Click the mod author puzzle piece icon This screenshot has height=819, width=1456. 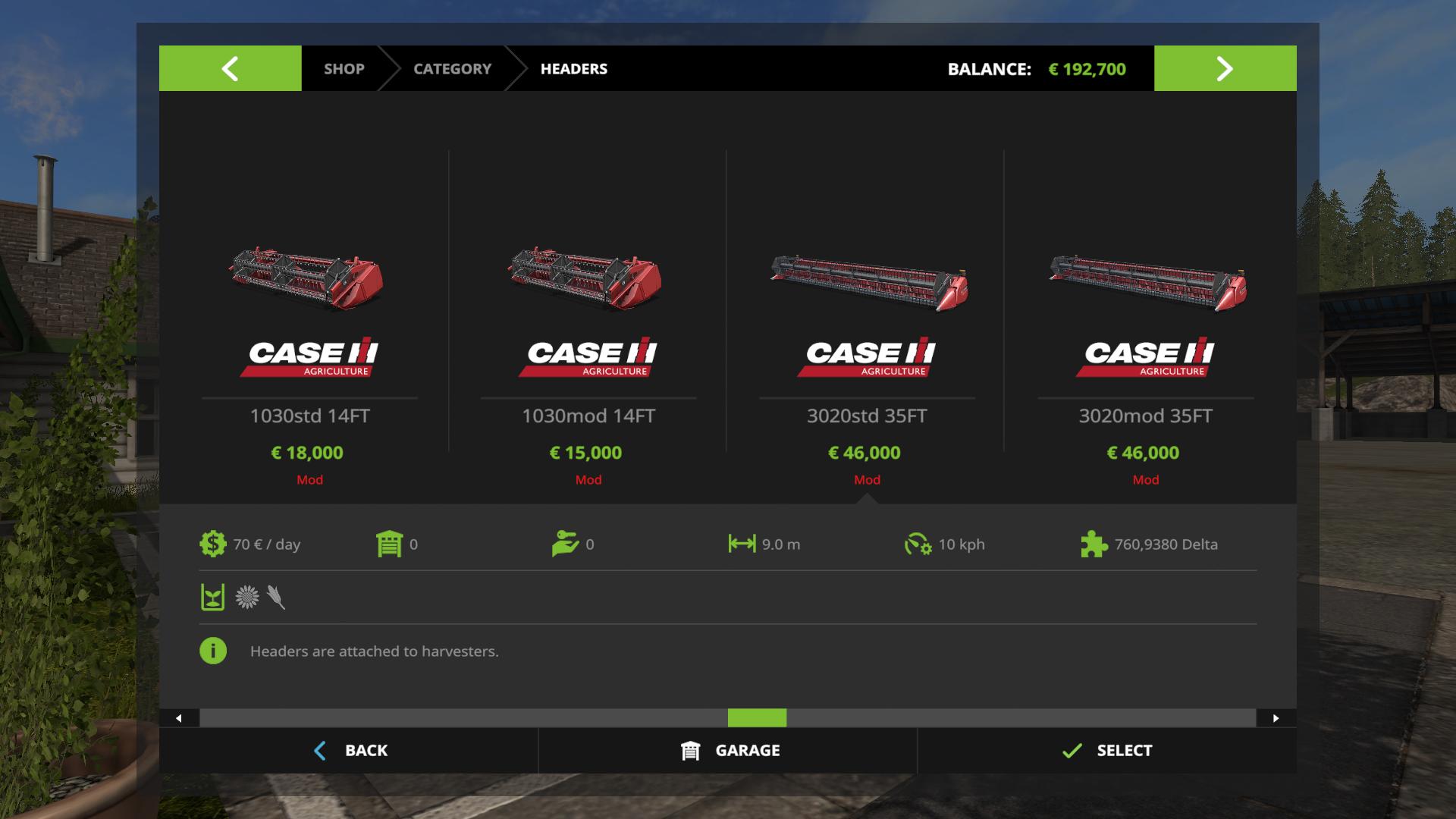point(1094,544)
